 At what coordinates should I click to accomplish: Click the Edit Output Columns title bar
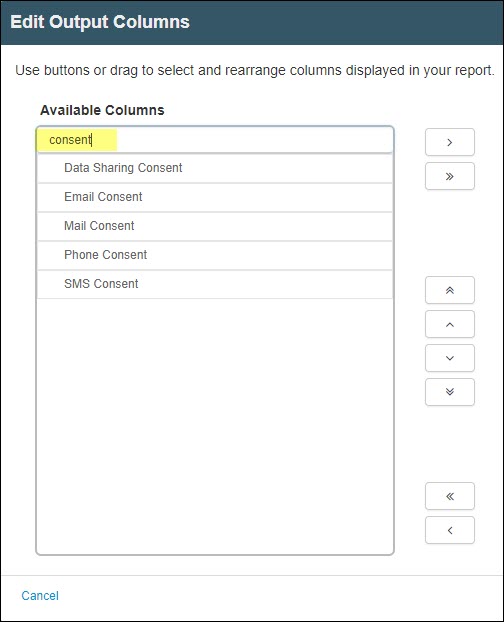coord(252,22)
